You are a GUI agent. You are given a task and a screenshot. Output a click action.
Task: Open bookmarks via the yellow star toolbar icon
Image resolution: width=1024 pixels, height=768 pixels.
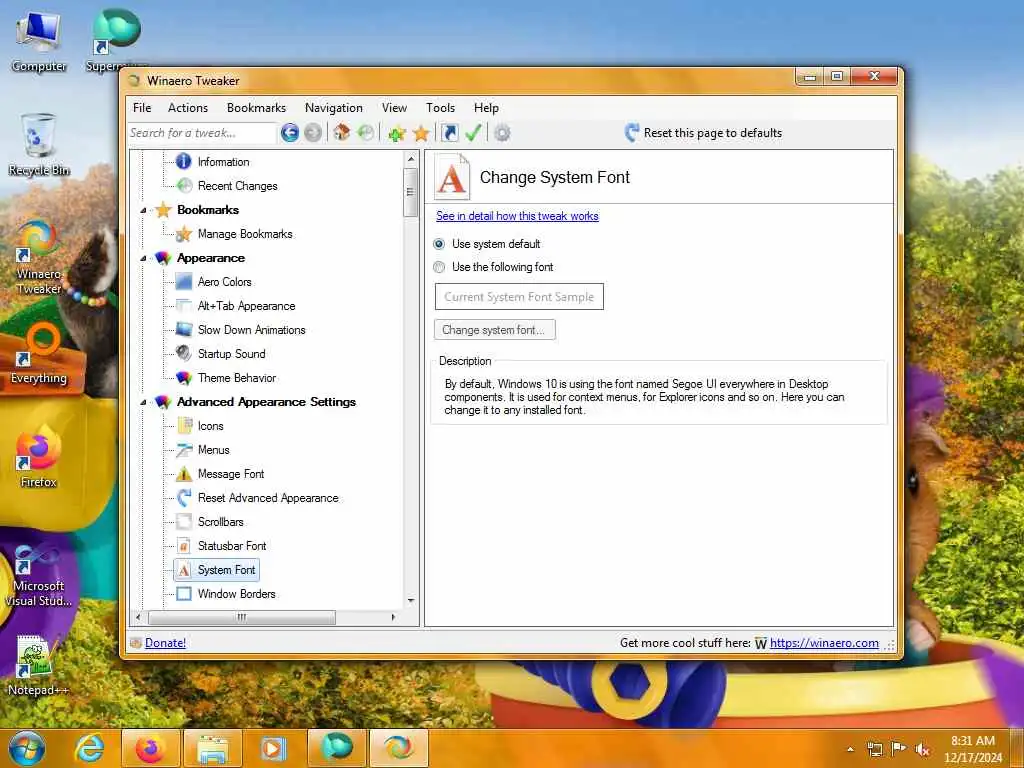(x=421, y=133)
